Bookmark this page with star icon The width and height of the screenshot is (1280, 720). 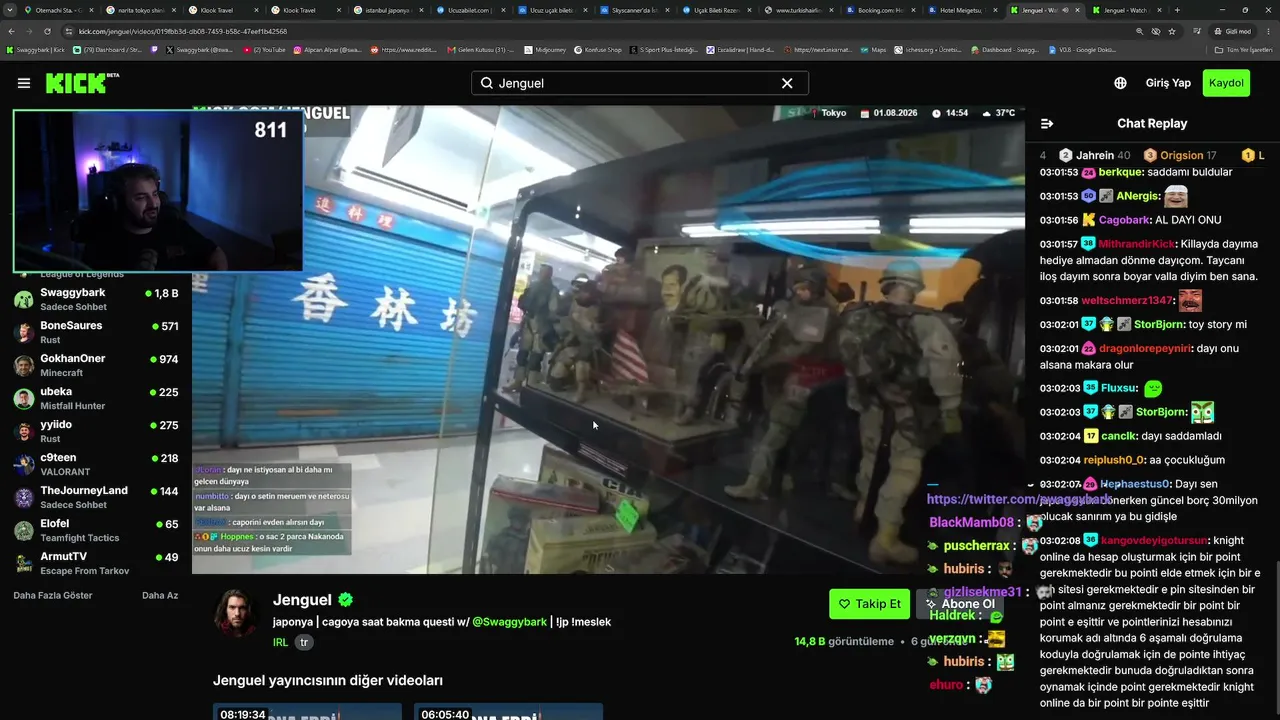pyautogui.click(x=1172, y=31)
